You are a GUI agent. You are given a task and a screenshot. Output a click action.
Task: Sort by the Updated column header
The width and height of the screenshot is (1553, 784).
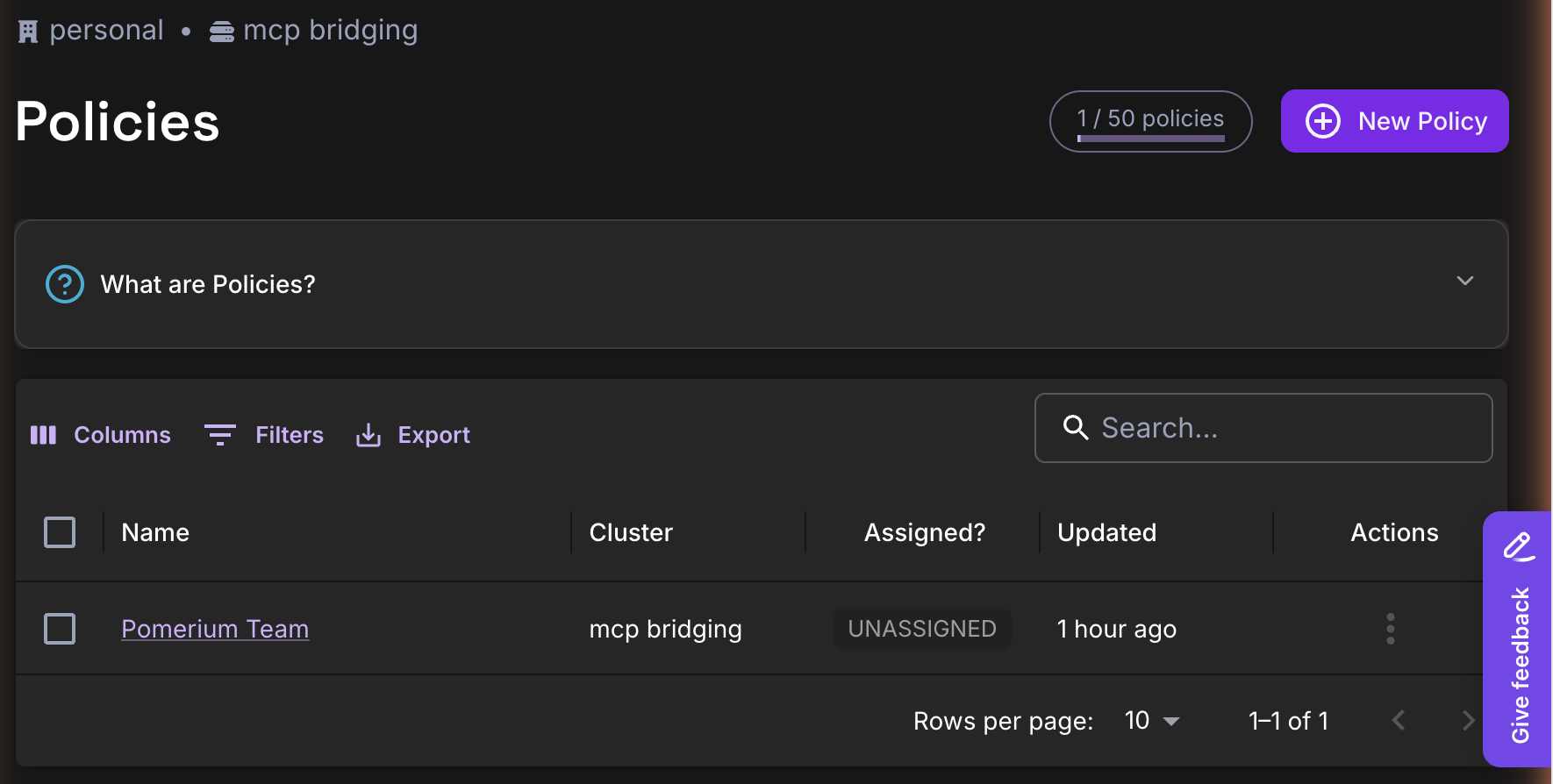pos(1107,532)
